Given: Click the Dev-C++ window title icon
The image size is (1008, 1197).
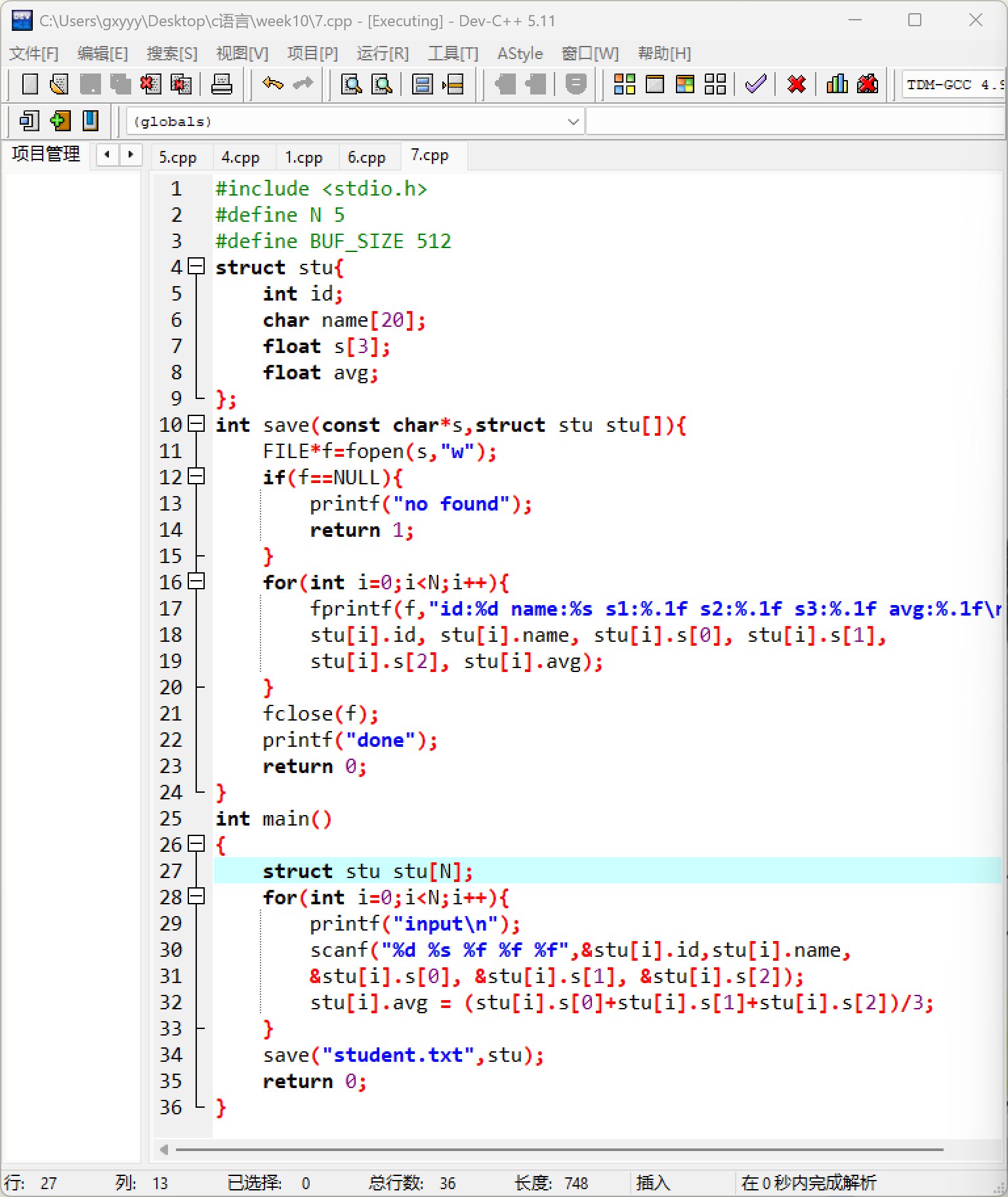Looking at the screenshot, I should click(x=22, y=20).
